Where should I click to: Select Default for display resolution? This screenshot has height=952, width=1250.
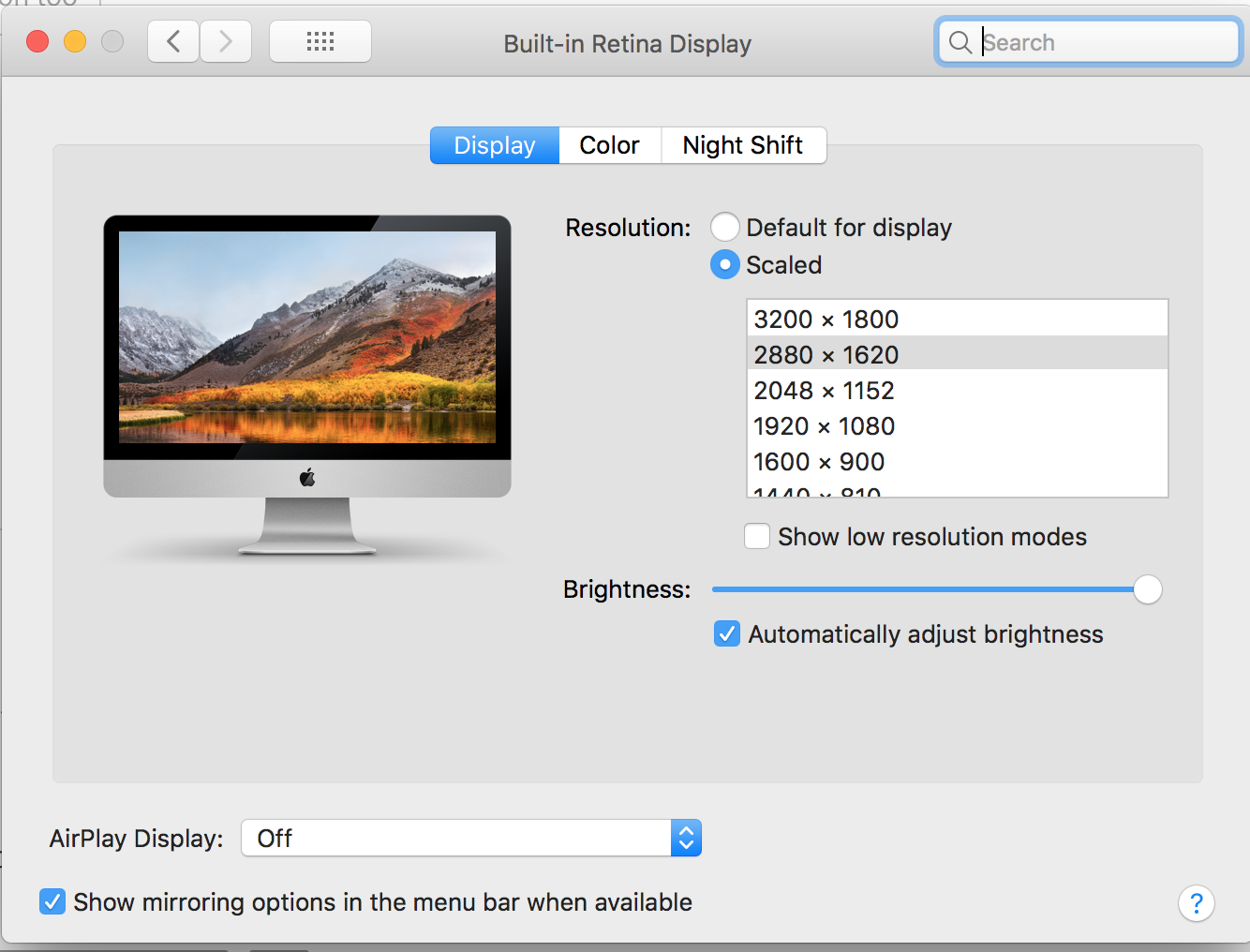click(725, 228)
